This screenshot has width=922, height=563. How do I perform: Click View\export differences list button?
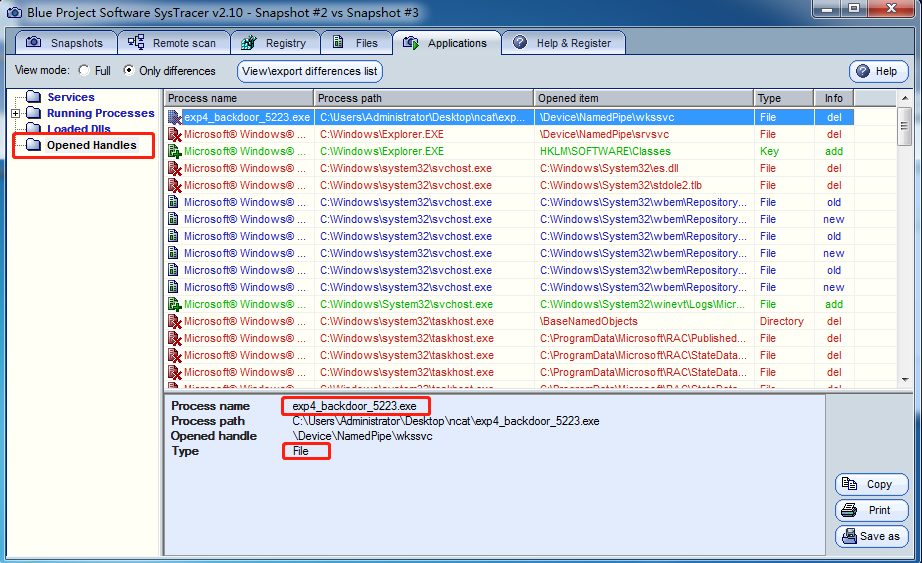pos(310,71)
